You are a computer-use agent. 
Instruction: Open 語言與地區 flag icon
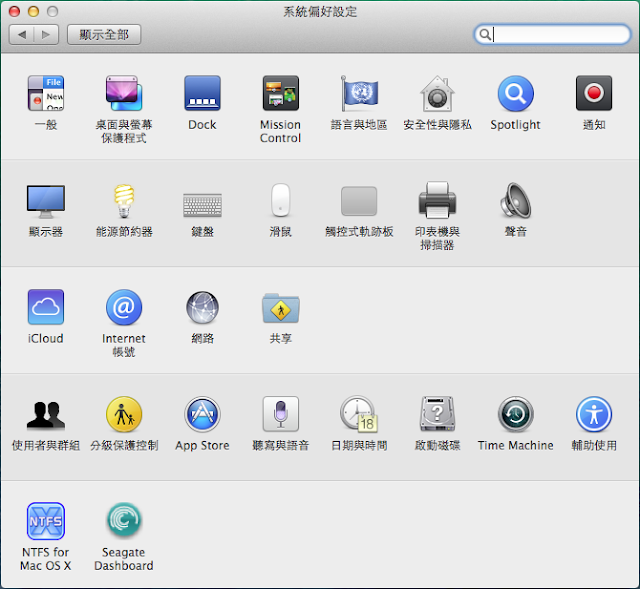[359, 93]
